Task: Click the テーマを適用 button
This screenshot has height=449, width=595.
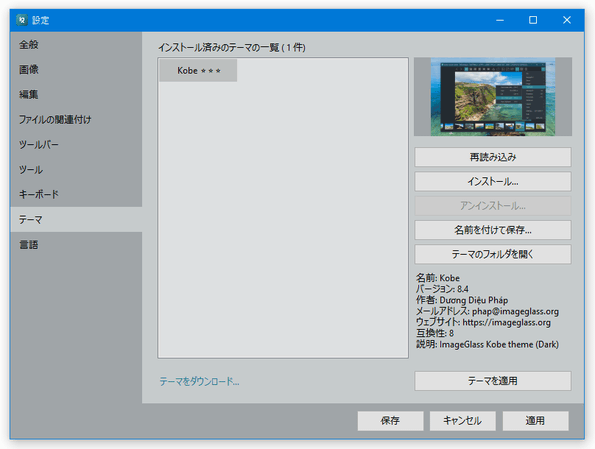Action: (x=493, y=381)
